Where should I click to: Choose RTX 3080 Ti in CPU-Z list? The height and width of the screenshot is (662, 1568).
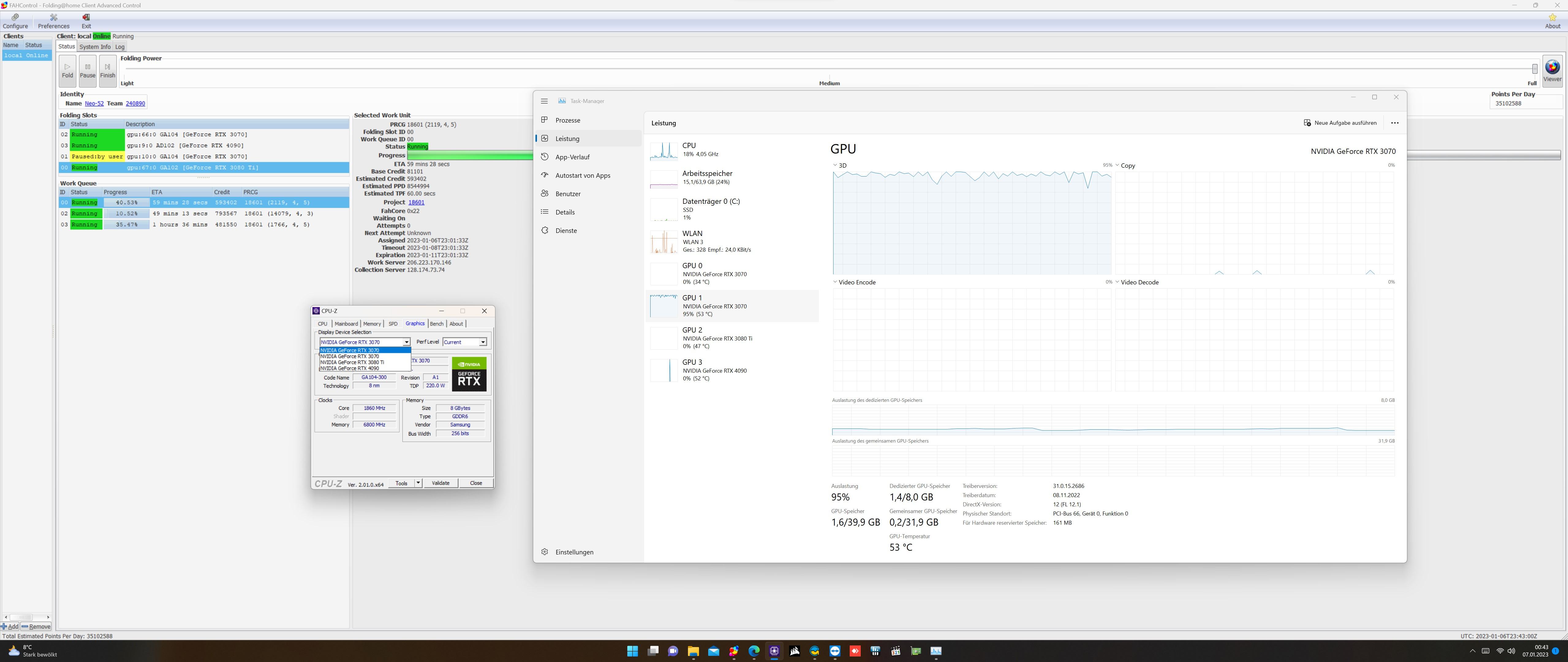pyautogui.click(x=365, y=362)
